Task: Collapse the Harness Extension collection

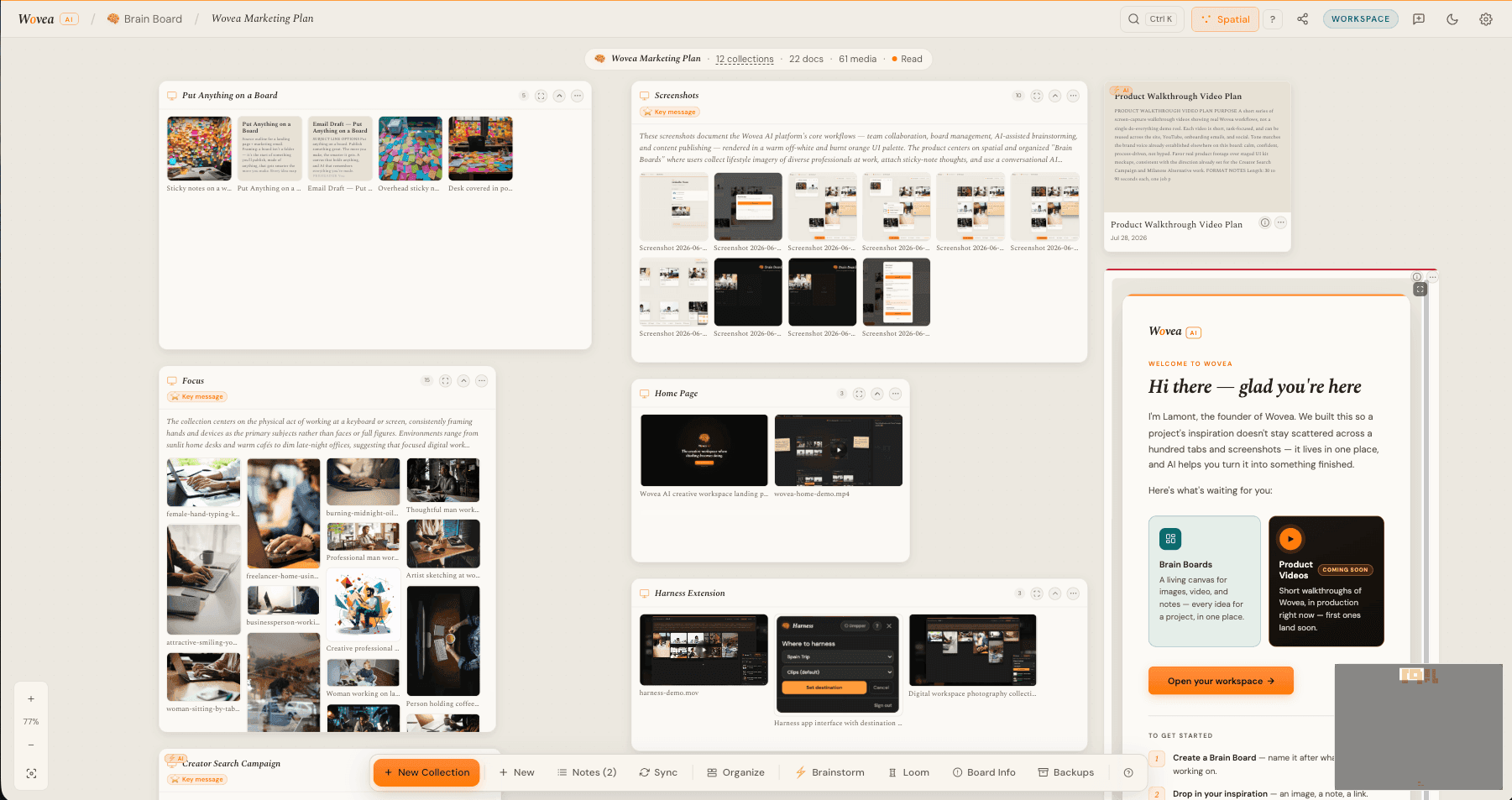Action: (1055, 593)
